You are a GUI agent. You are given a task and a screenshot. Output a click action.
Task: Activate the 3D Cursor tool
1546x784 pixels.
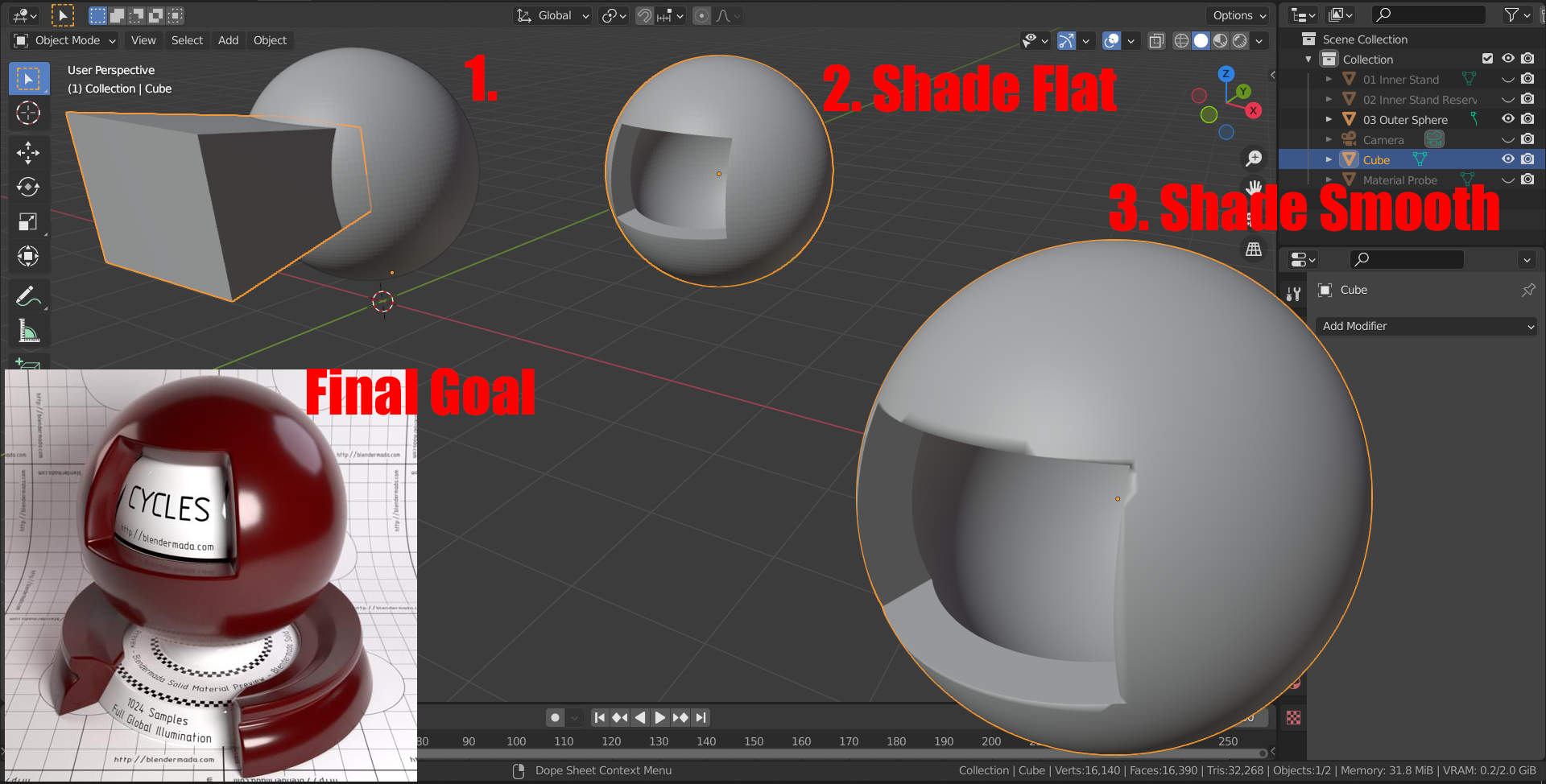click(28, 113)
